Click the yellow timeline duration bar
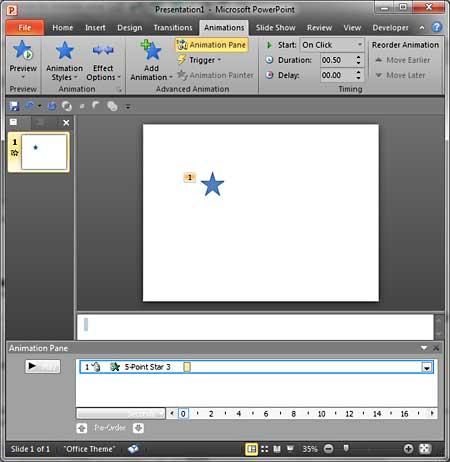The image size is (450, 462). tap(187, 367)
